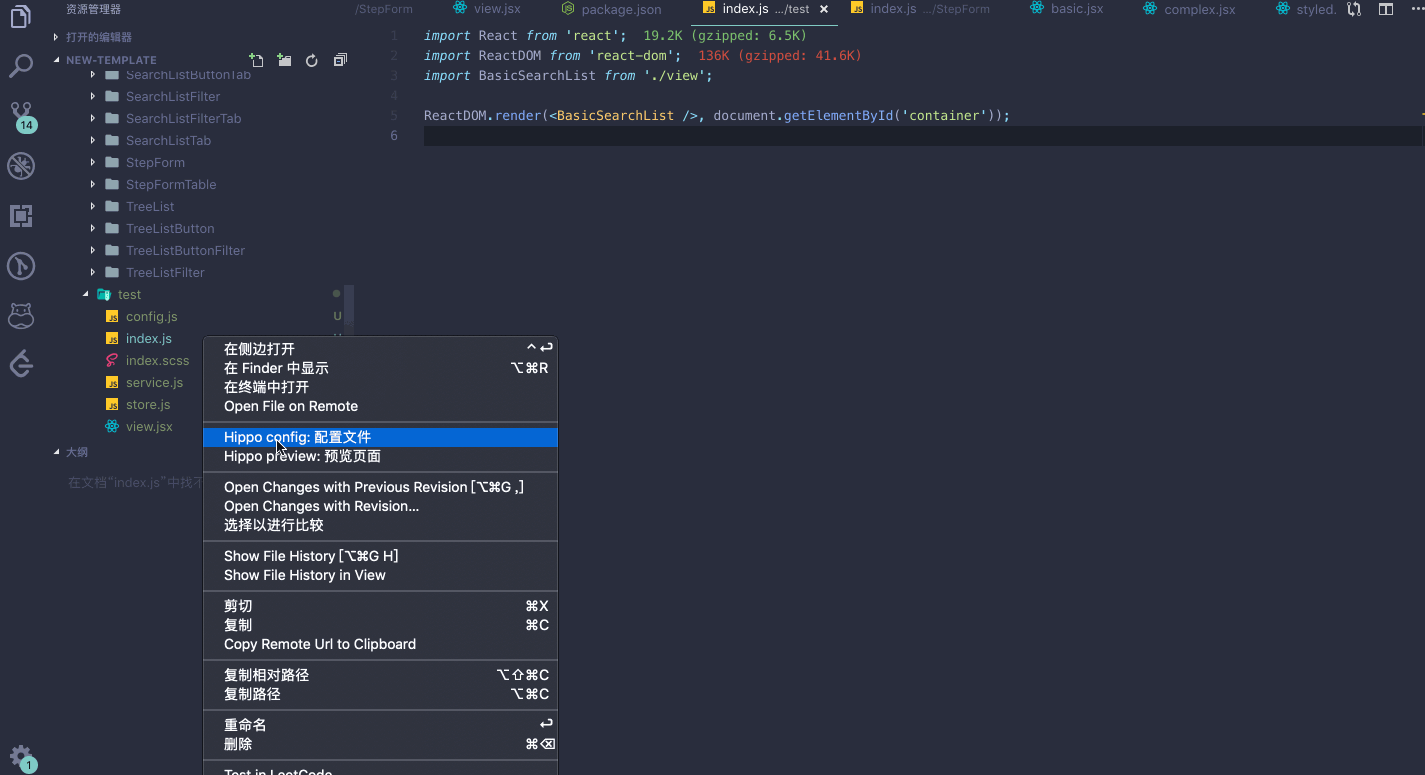Open the service.js file in explorer
The image size is (1425, 775).
pos(154,382)
